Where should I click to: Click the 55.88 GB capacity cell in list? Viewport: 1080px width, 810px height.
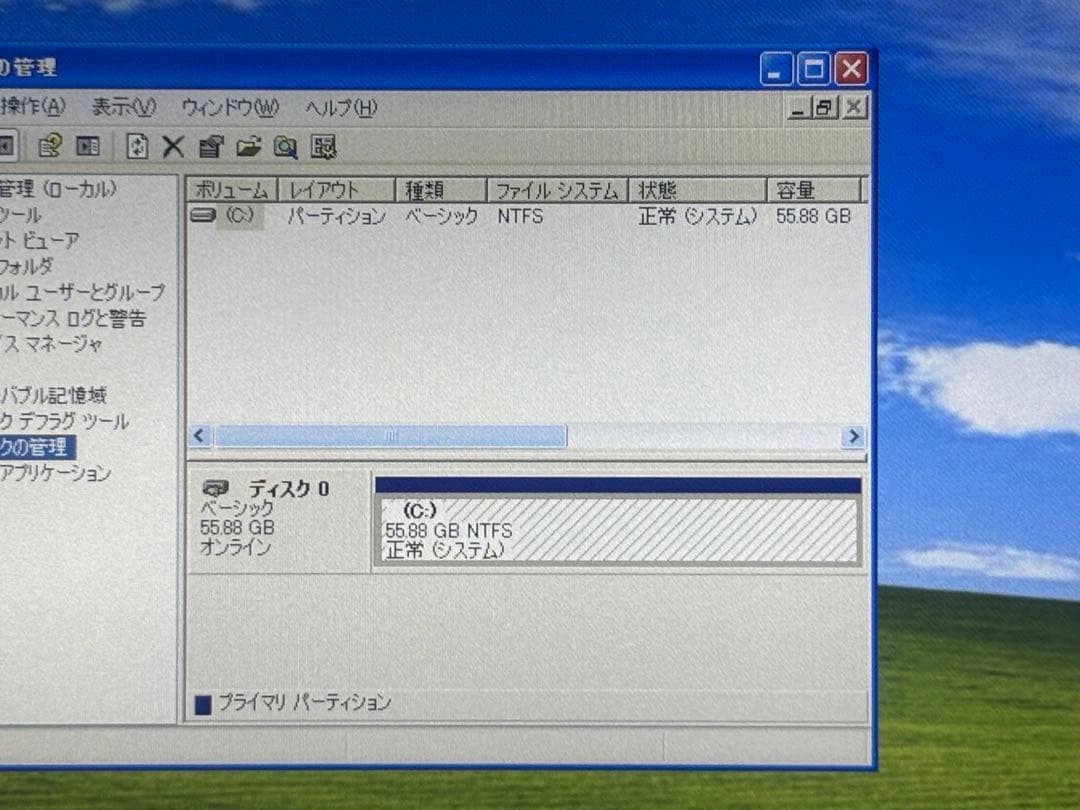pyautogui.click(x=813, y=216)
